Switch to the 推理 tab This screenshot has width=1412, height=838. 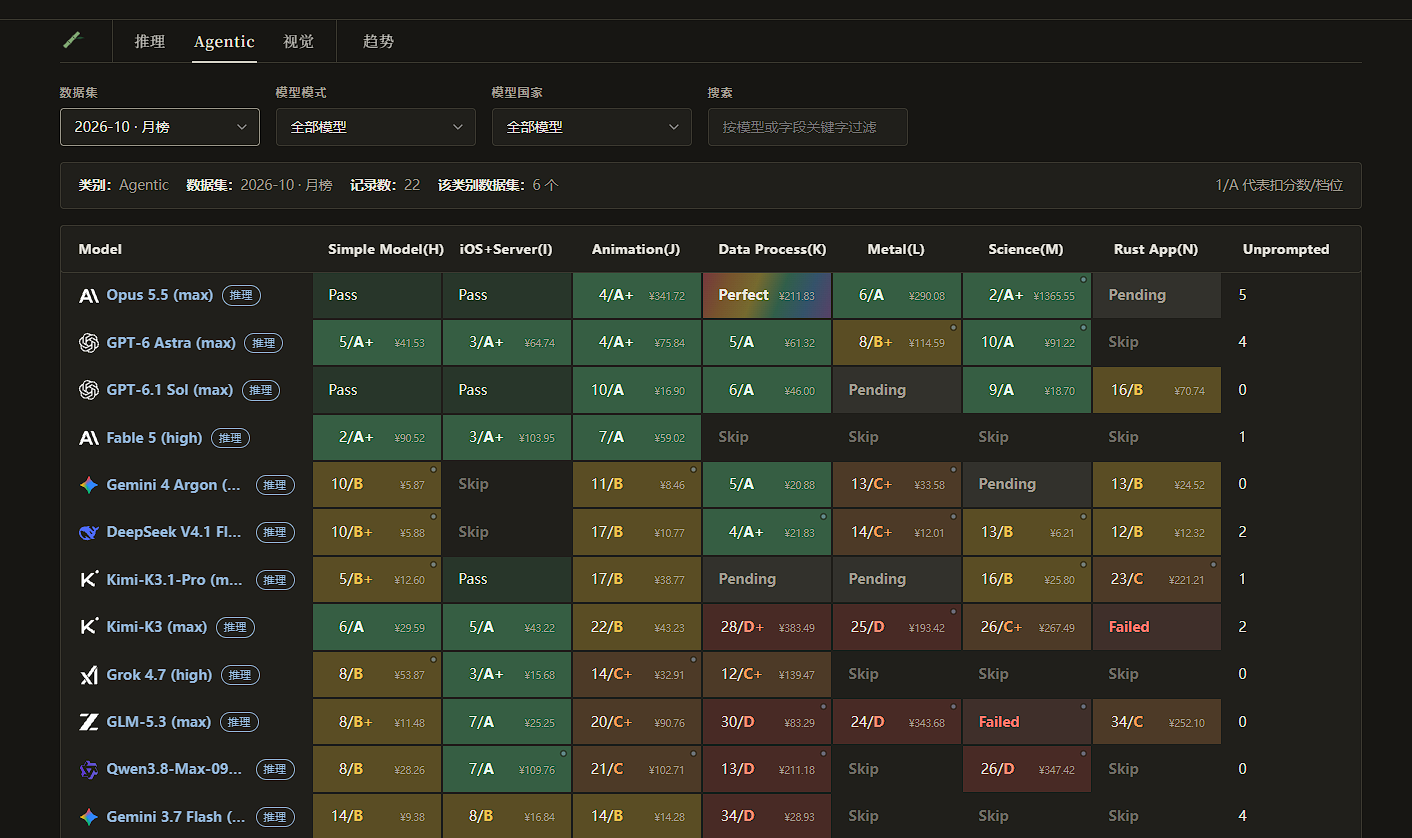[150, 41]
